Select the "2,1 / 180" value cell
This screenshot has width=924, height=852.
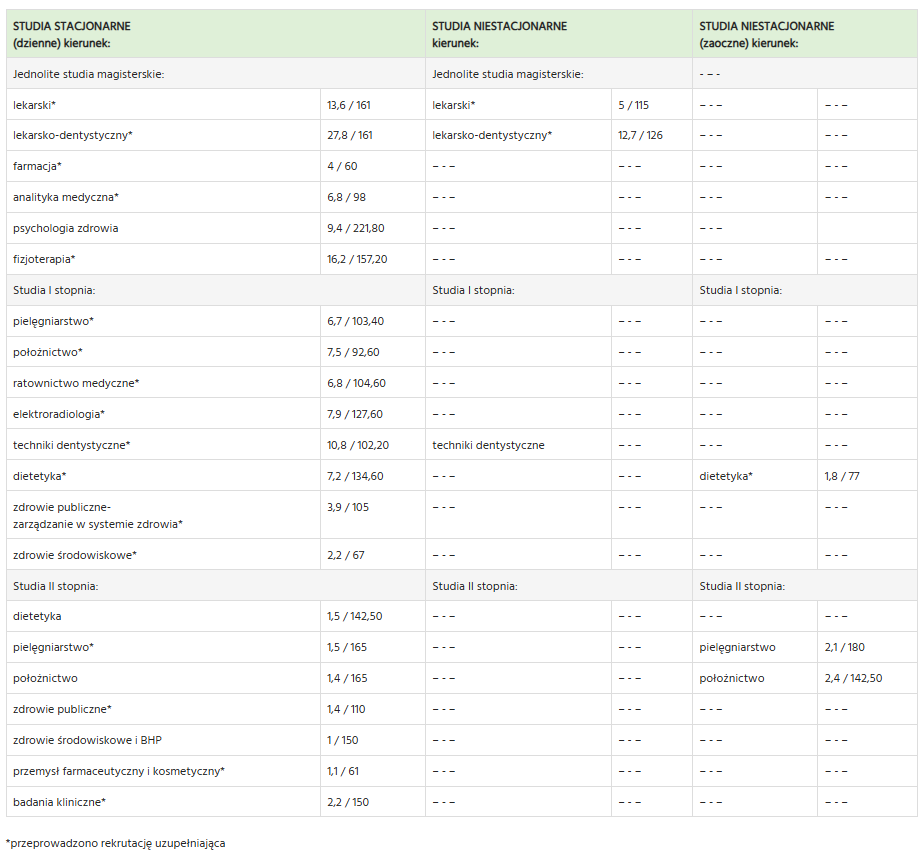(845, 647)
